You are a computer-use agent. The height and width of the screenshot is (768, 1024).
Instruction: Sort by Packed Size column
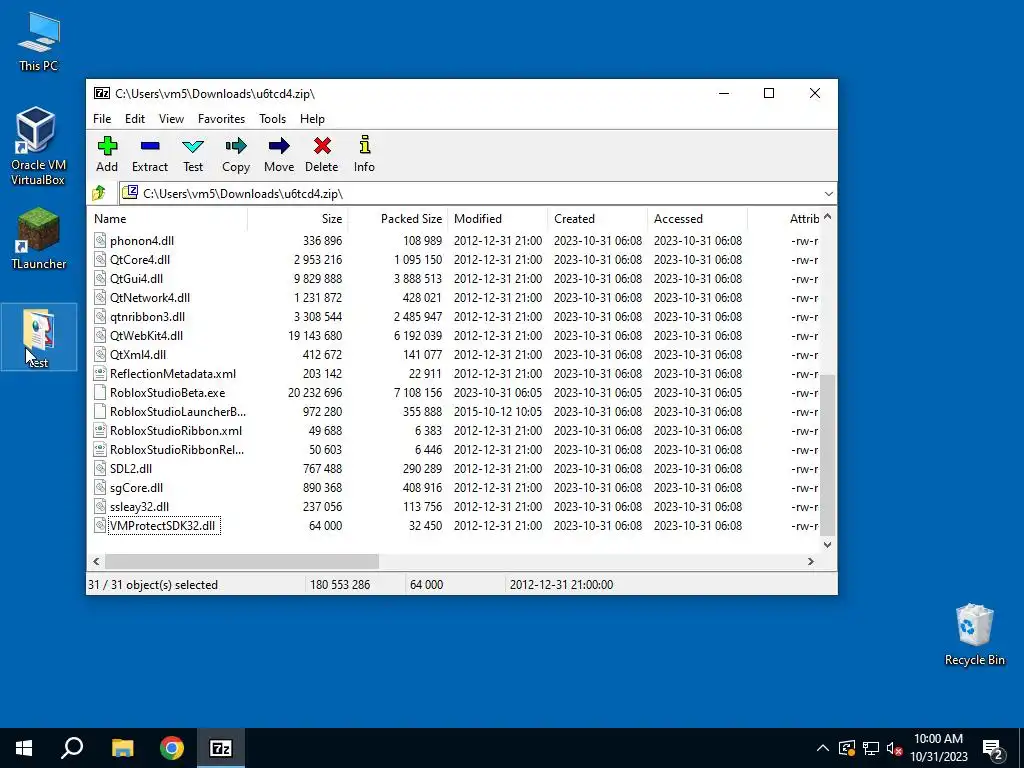pos(398,219)
